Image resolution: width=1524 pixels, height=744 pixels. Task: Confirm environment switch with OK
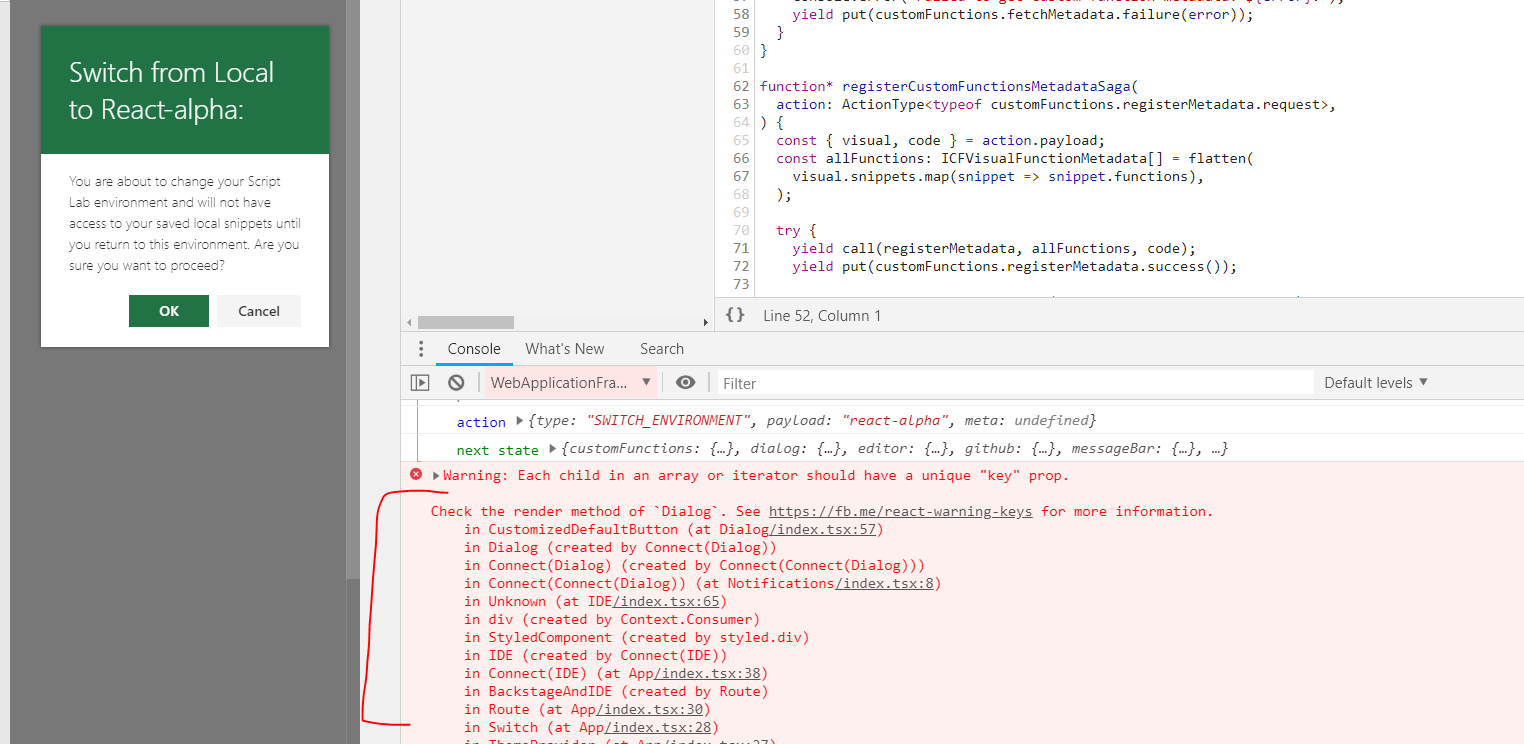(168, 310)
